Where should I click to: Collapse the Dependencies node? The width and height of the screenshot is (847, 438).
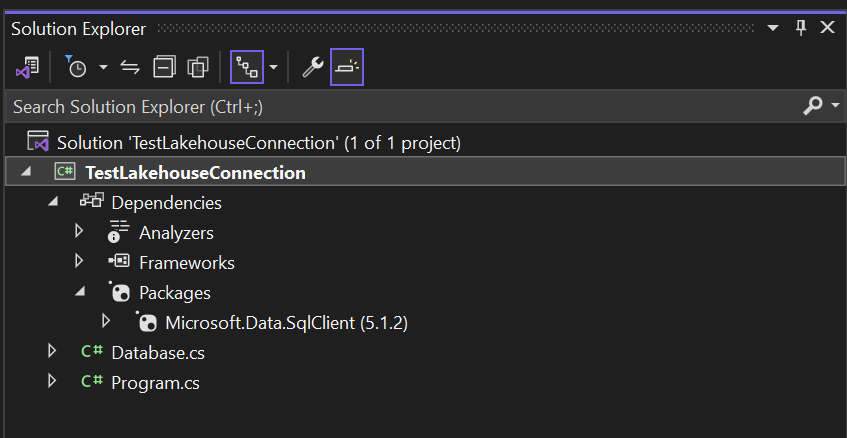click(x=53, y=203)
